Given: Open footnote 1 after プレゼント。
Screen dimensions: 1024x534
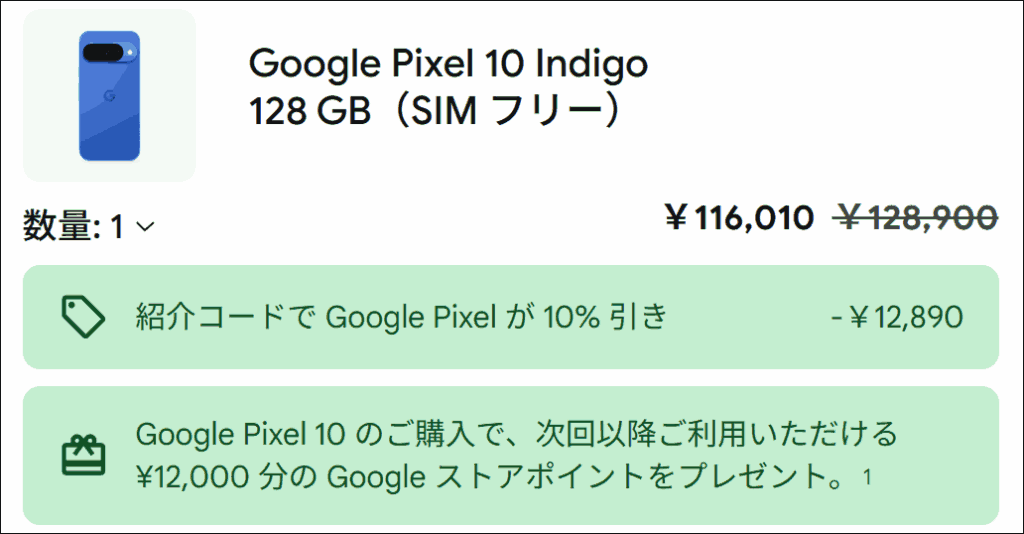Looking at the screenshot, I should 866,477.
